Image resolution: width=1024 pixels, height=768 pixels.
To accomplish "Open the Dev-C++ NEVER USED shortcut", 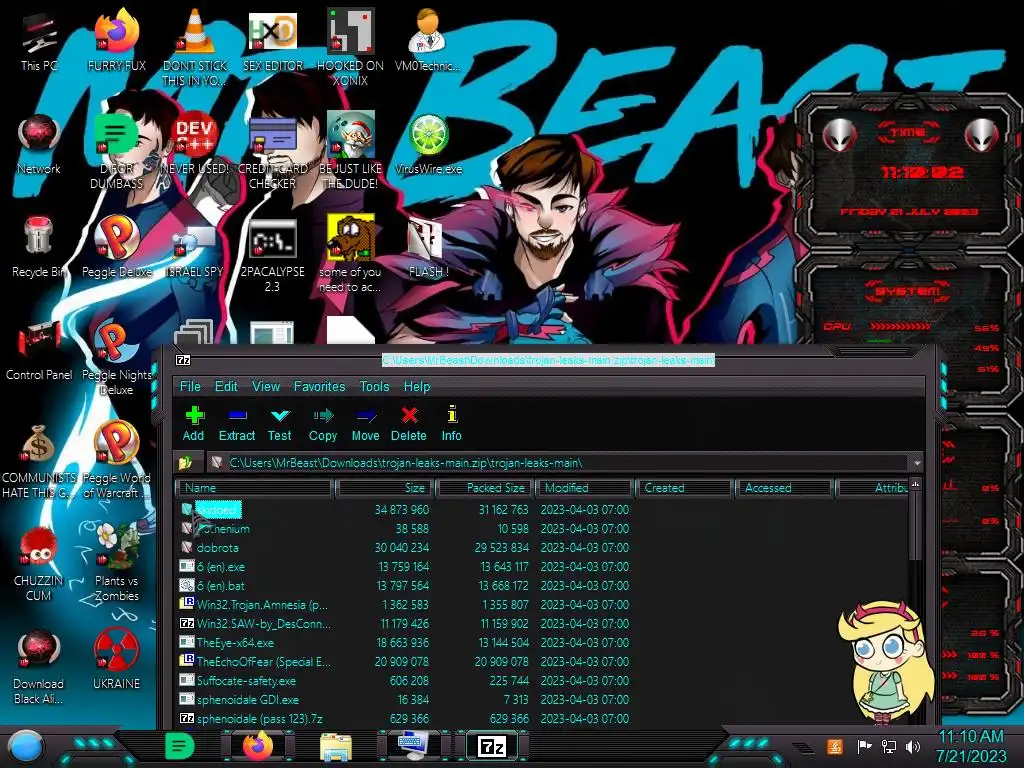I will pos(195,144).
